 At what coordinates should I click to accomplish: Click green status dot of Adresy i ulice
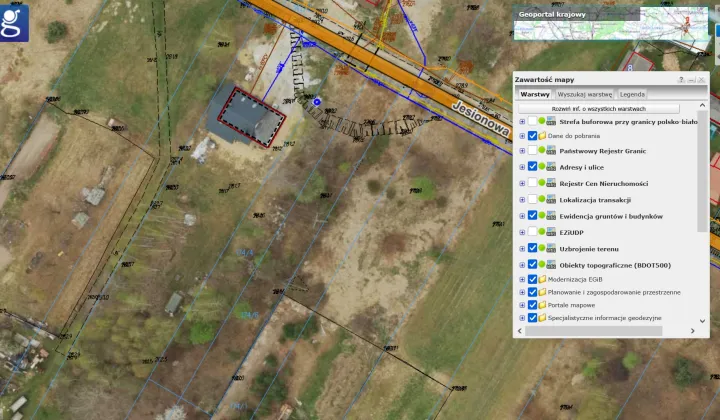pos(542,166)
